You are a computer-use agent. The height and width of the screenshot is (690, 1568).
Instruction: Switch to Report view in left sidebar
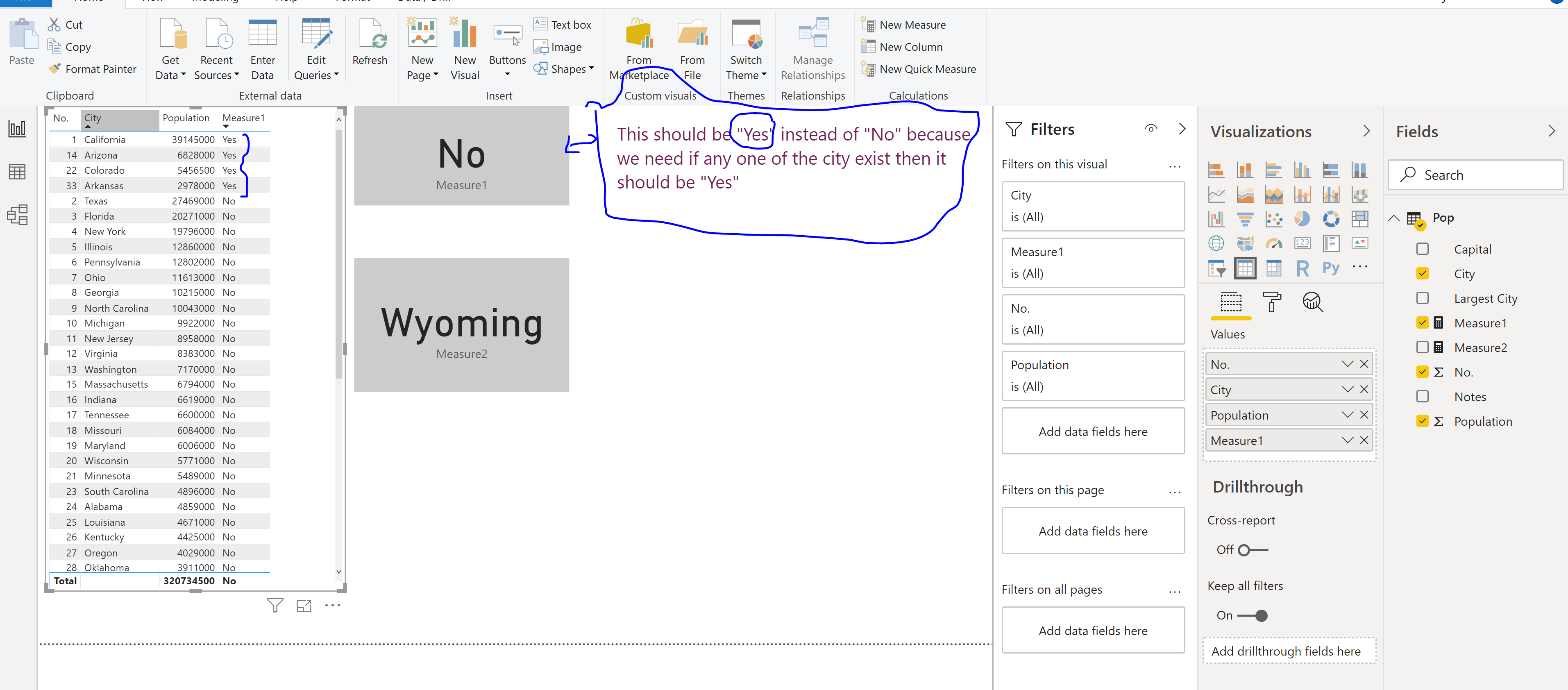[x=17, y=128]
